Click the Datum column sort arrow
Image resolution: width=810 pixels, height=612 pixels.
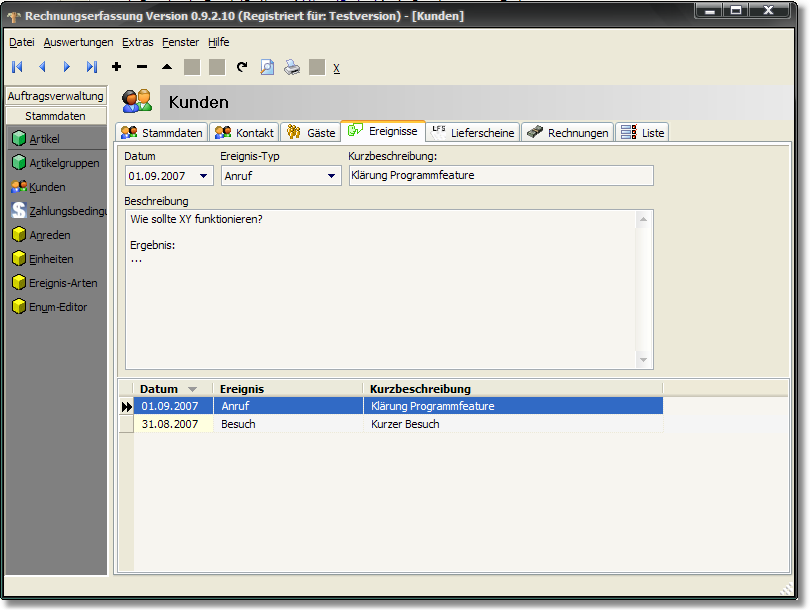[x=192, y=389]
